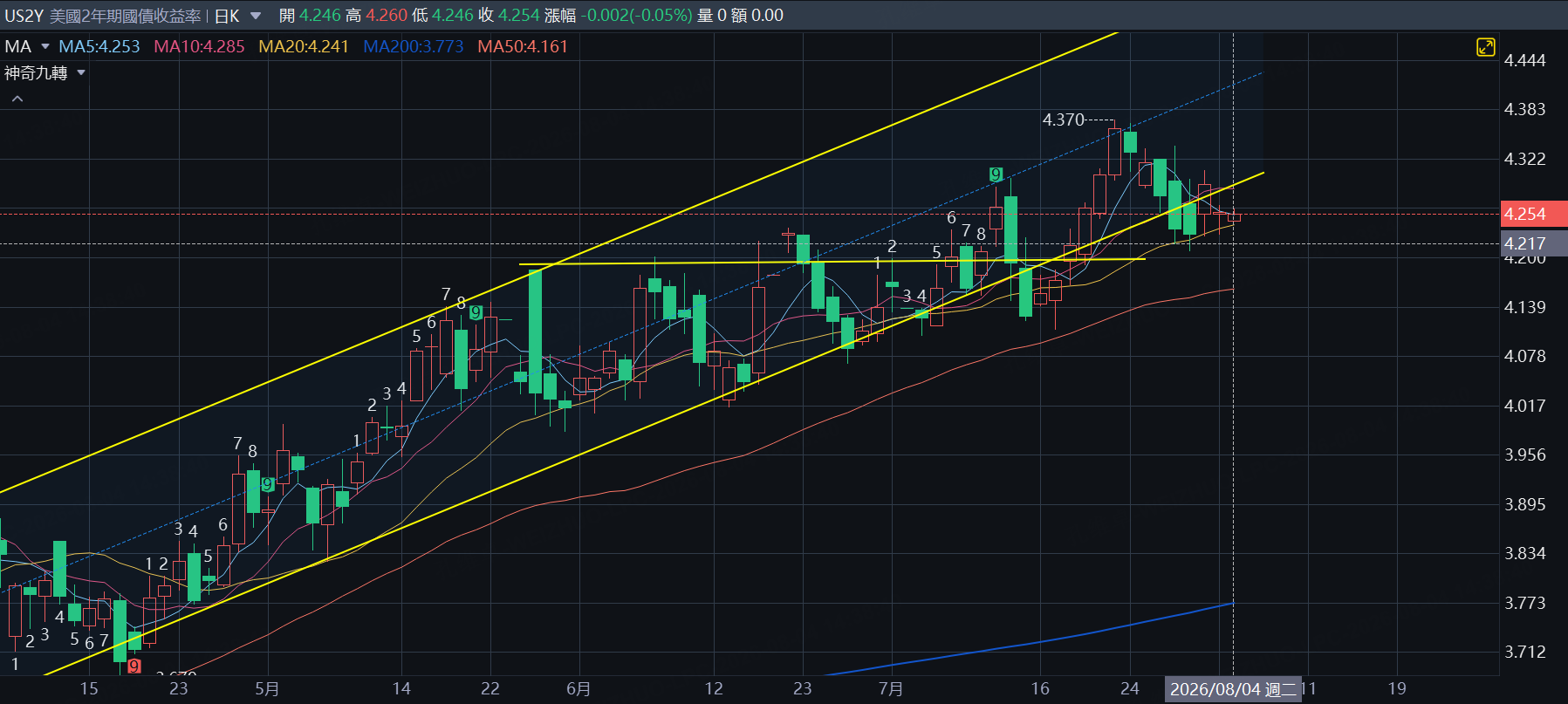Select the MA50:4.161 legend entry
1568x704 pixels.
[x=523, y=46]
